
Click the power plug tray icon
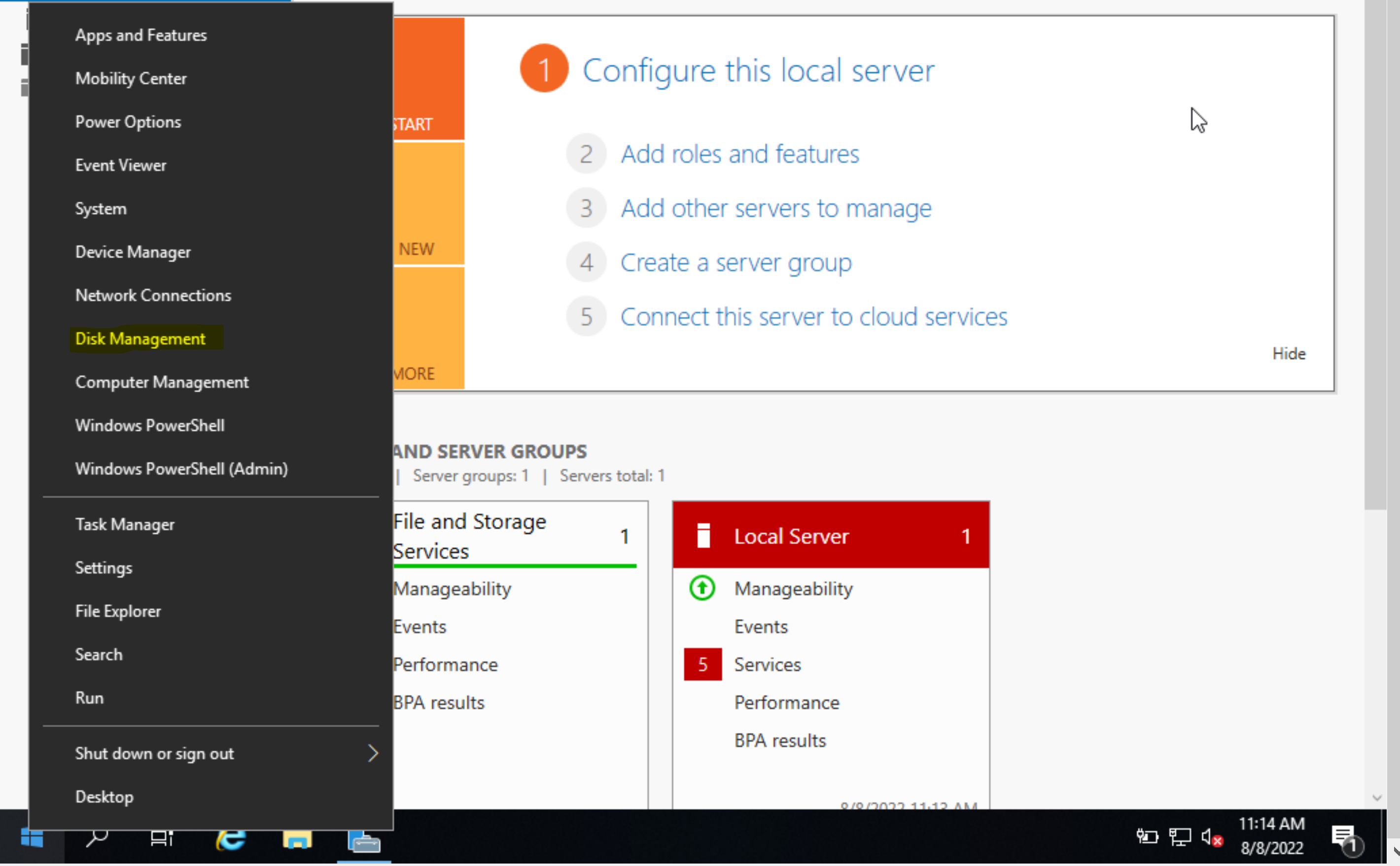1147,837
